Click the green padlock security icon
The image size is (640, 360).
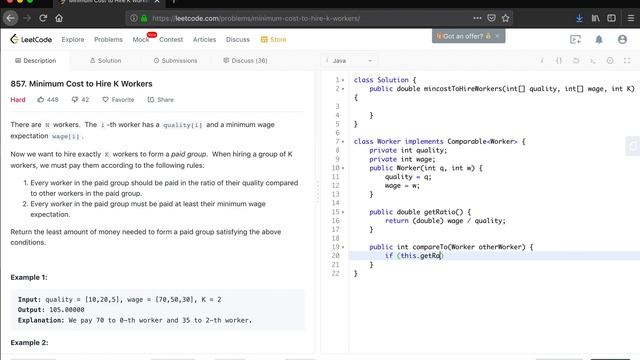click(x=144, y=18)
